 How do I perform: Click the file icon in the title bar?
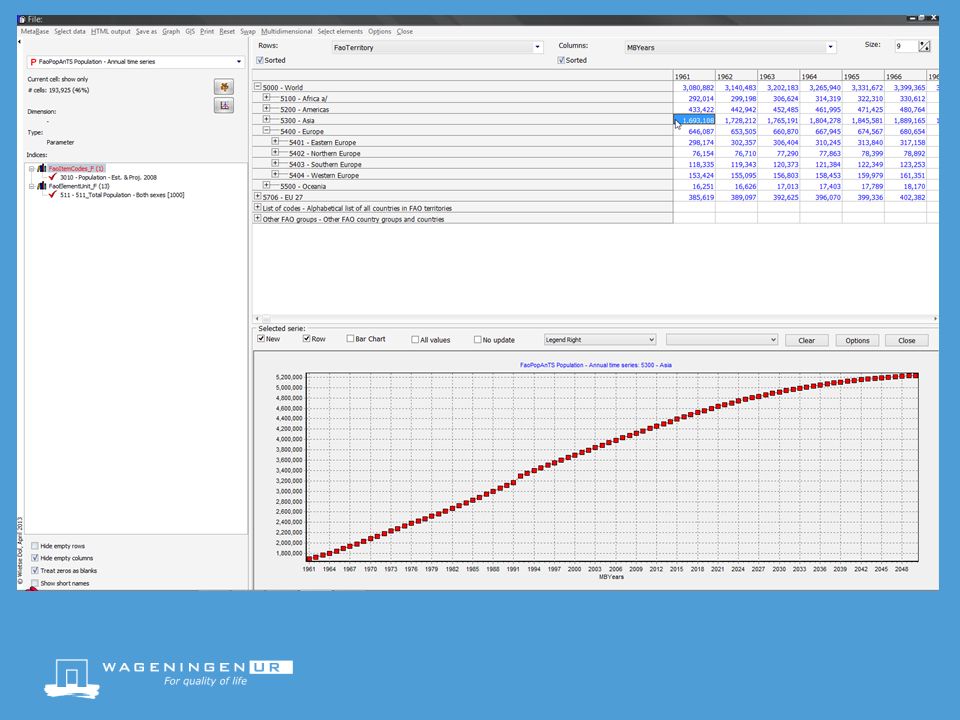click(22, 20)
